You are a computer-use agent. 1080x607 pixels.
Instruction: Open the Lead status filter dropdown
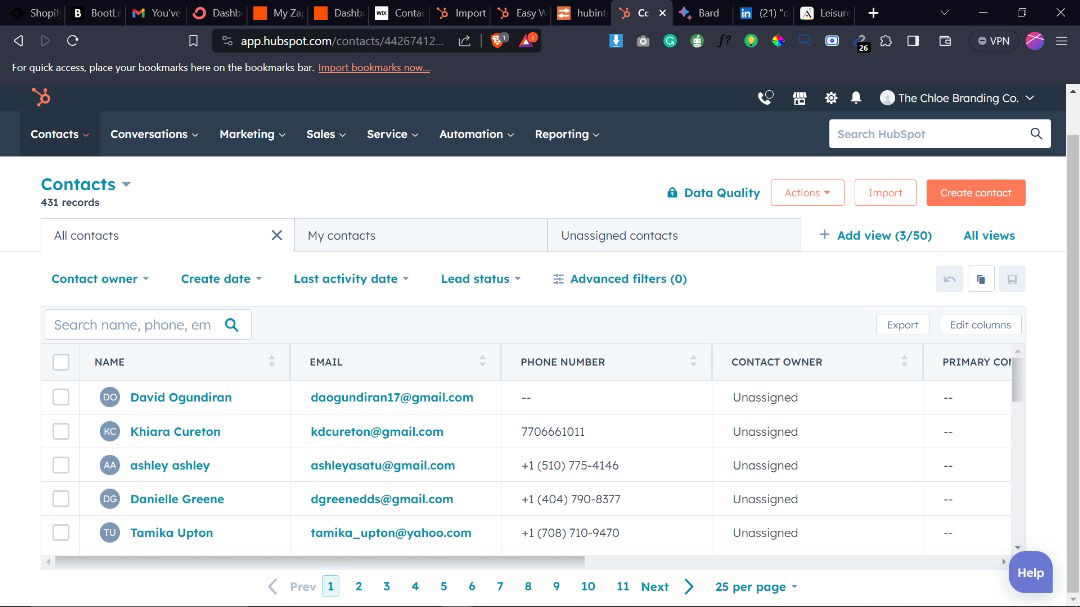coord(480,279)
